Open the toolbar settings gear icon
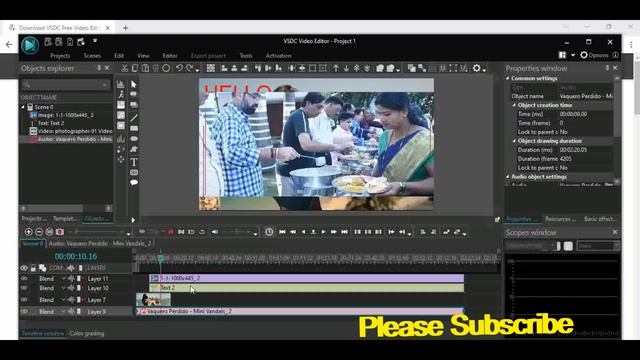This screenshot has height=360, width=640. point(476,68)
